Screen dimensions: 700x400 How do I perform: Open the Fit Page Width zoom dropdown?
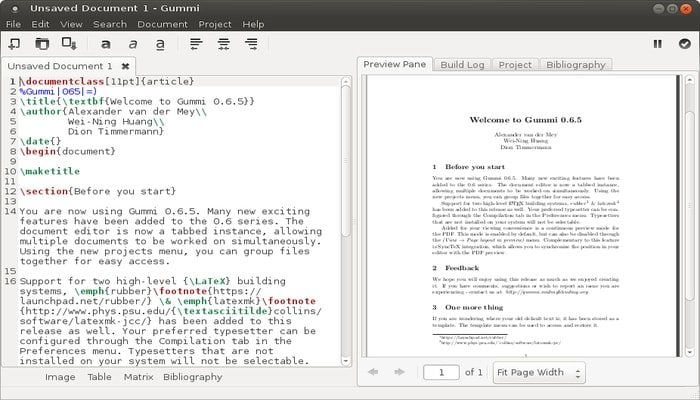point(539,372)
